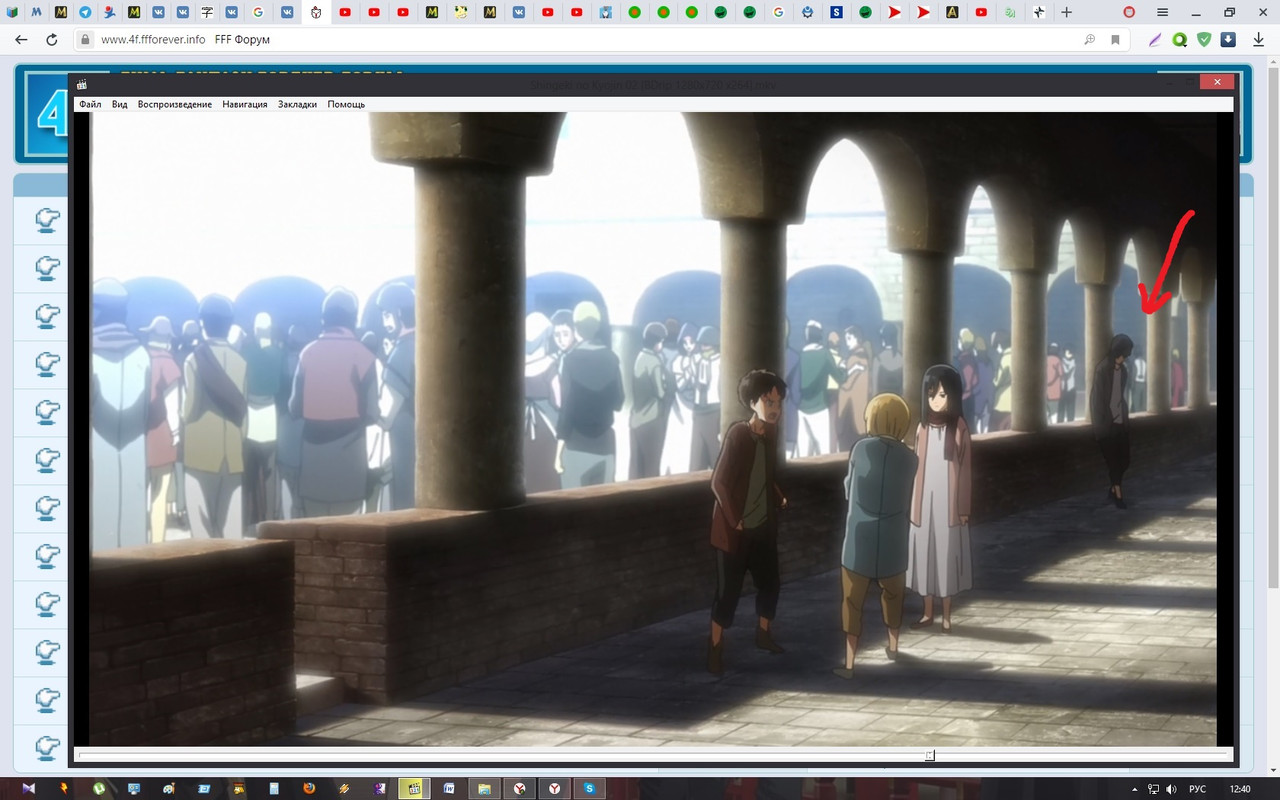
Task: Open the Помощь menu
Action: point(346,104)
